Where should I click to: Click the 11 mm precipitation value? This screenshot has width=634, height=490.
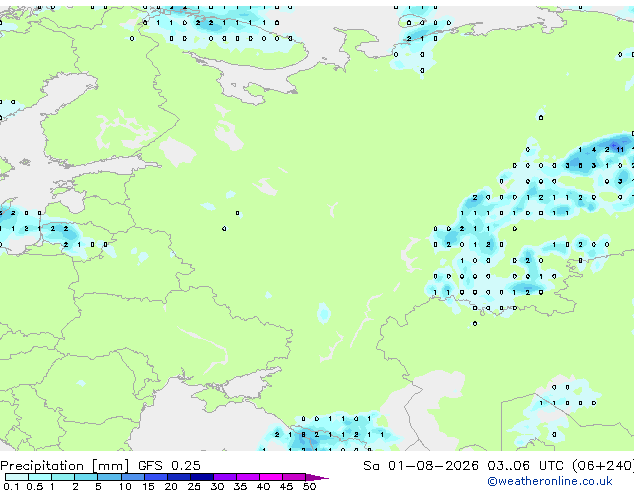(x=620, y=150)
